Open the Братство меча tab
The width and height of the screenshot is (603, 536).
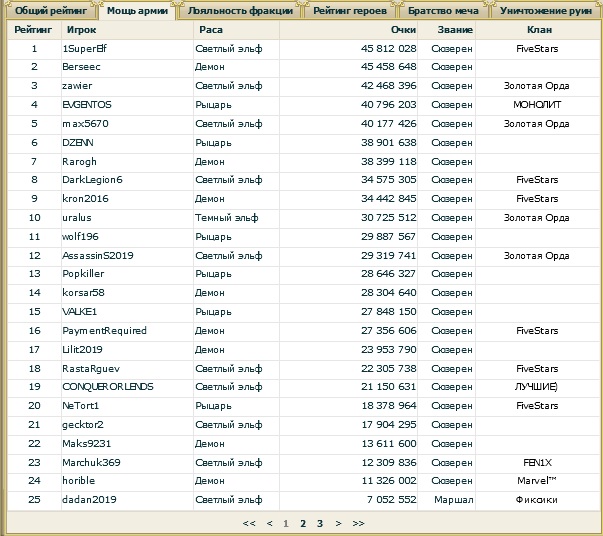click(443, 11)
